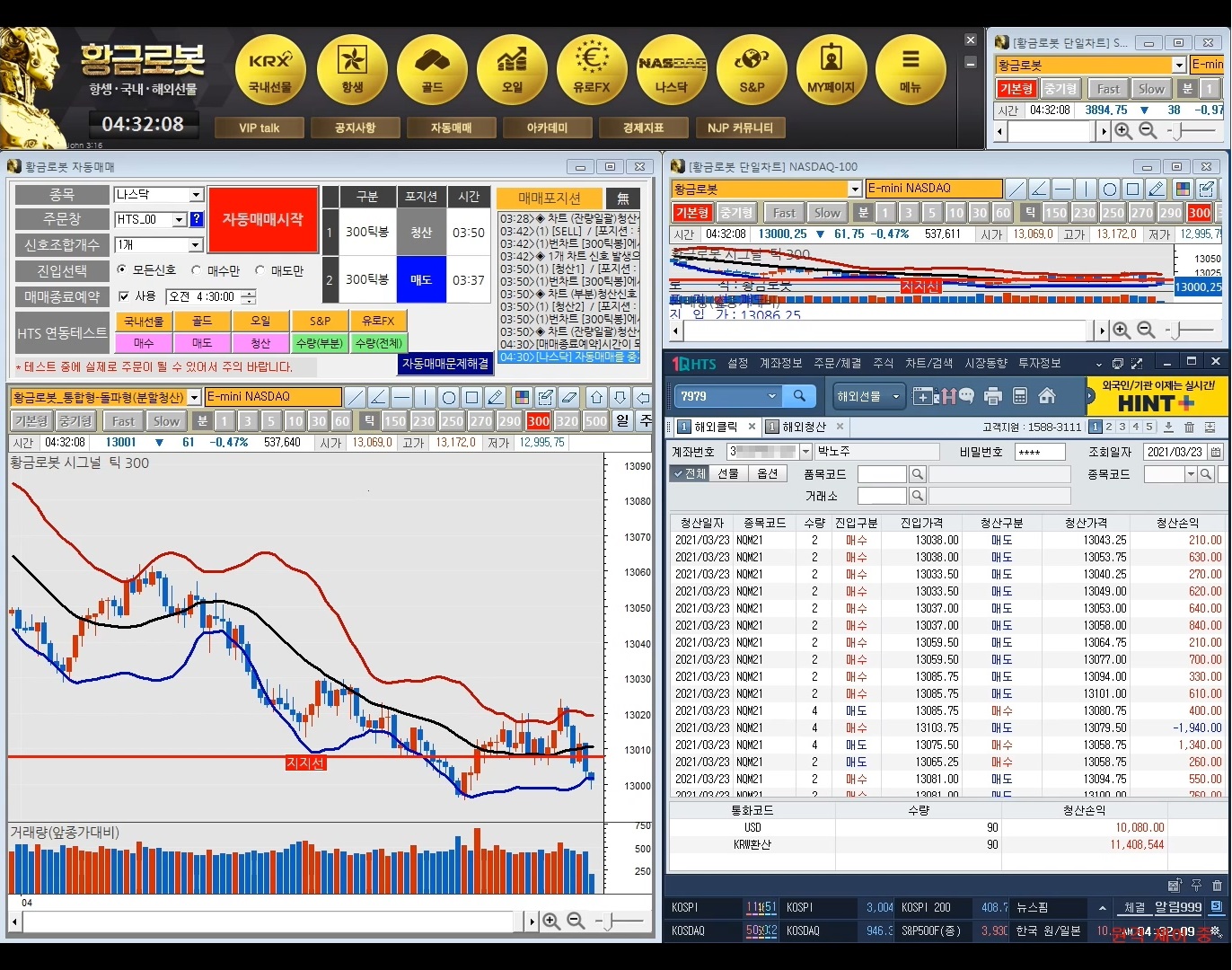Click blue help question mark beside HTS_00
Screen dimensions: 1232x970
(197, 219)
